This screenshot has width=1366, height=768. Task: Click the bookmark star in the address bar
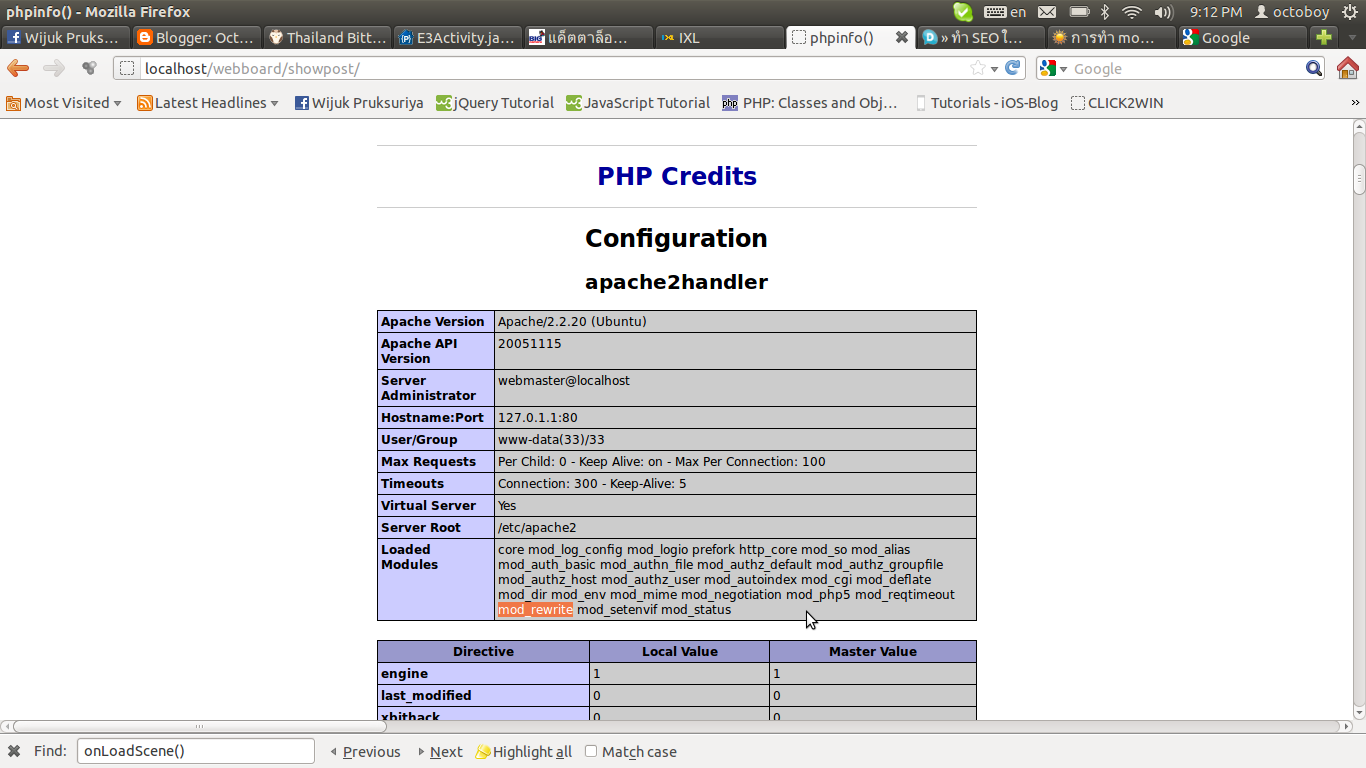pyautogui.click(x=977, y=68)
